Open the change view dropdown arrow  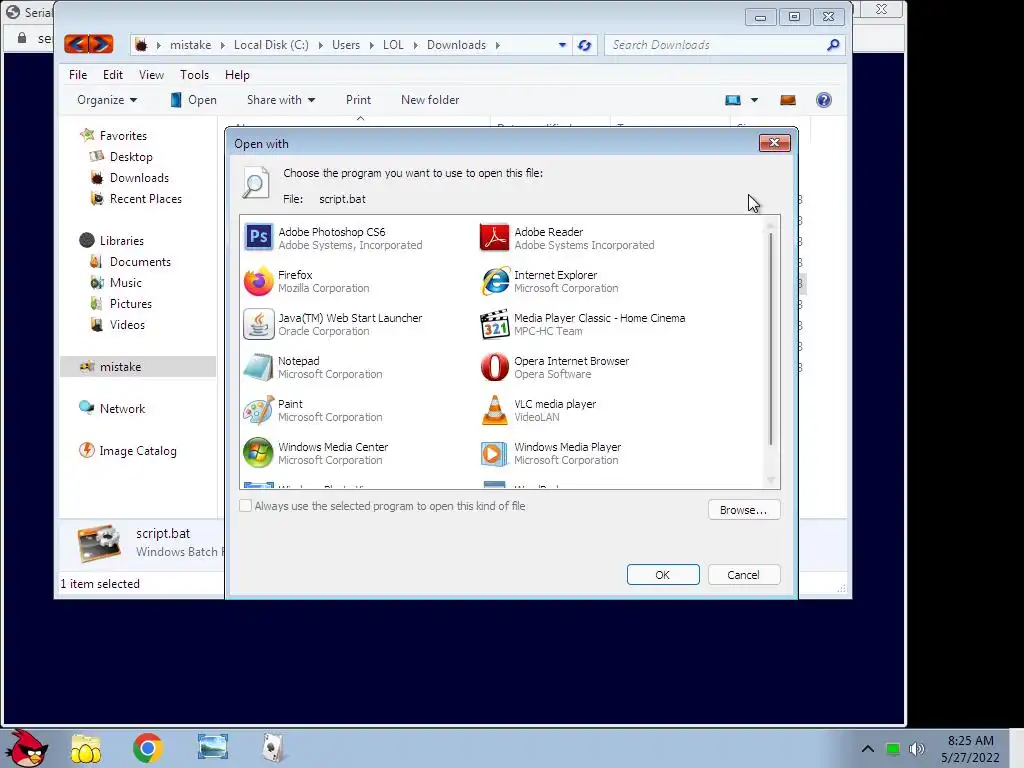pos(754,100)
